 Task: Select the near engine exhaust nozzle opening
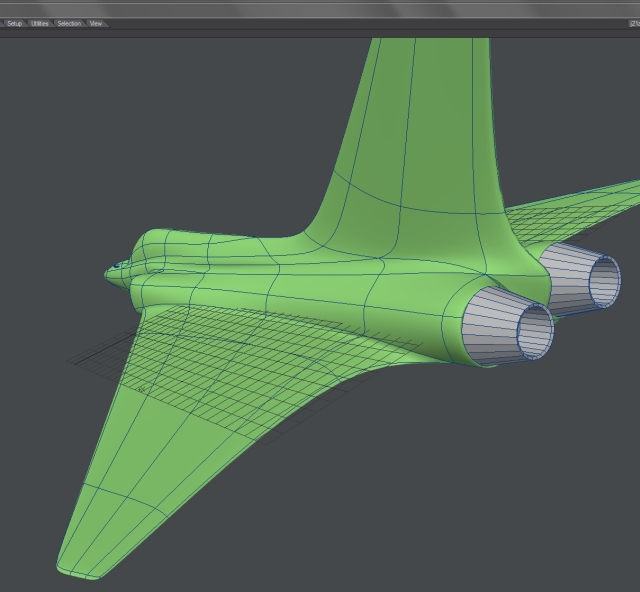coord(535,330)
